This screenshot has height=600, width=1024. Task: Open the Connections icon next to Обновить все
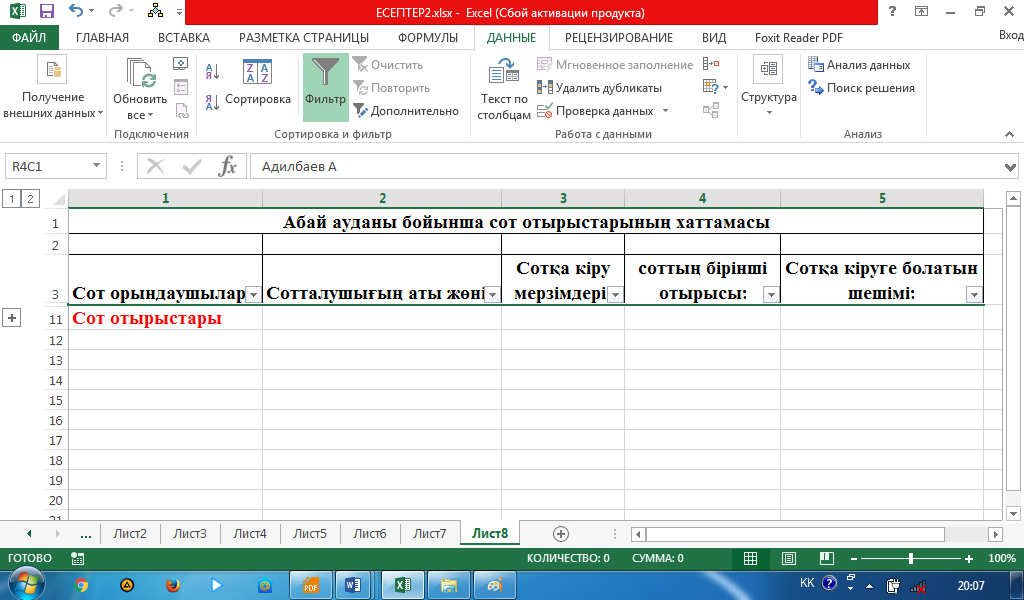coord(180,64)
